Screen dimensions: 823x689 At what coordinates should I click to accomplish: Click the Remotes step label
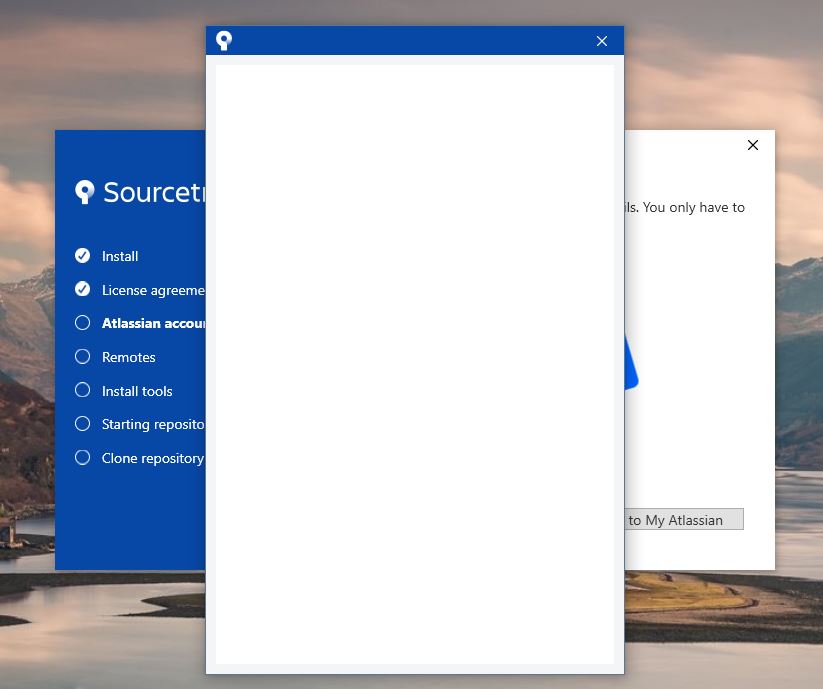[129, 357]
